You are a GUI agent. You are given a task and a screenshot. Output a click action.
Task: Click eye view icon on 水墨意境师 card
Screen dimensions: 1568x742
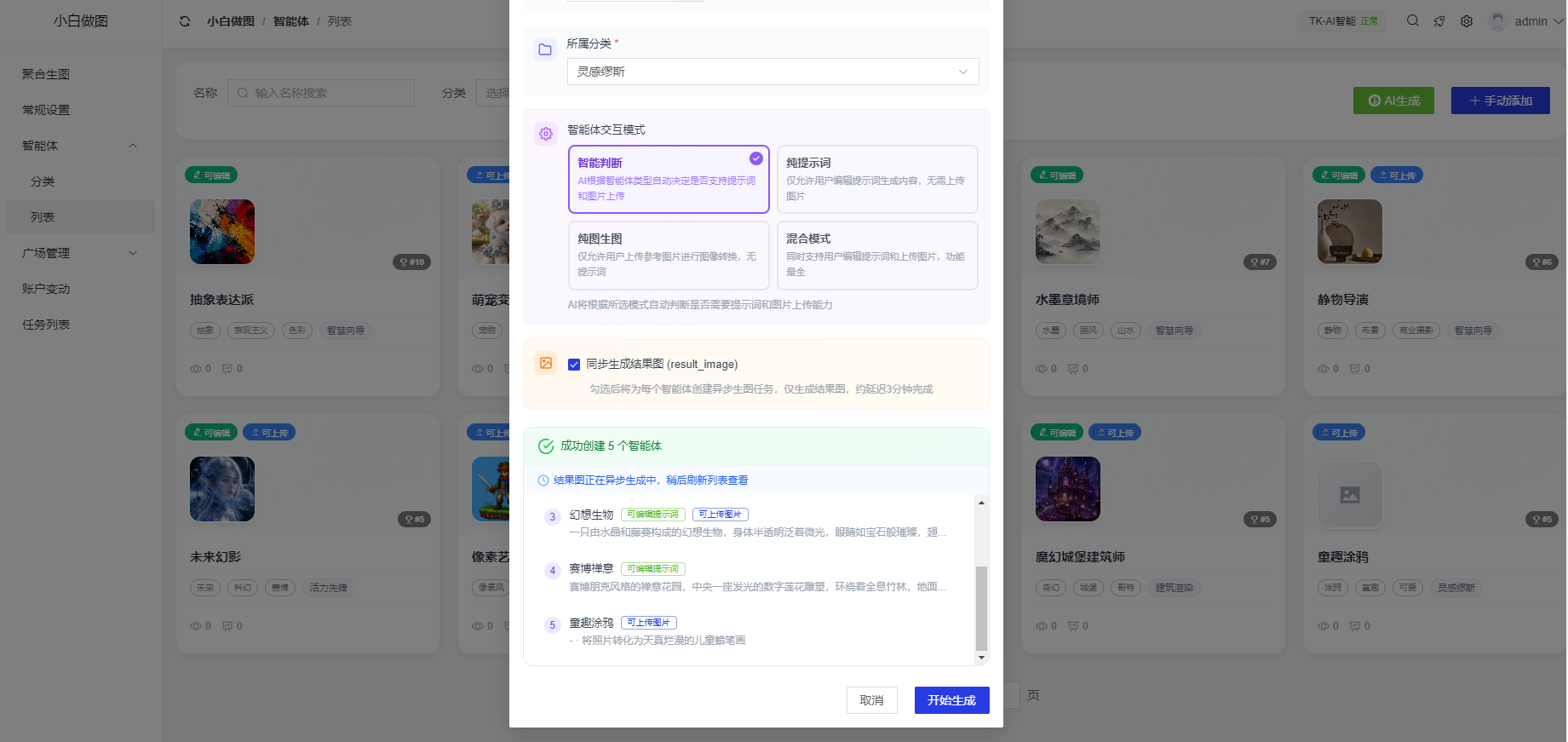click(1042, 369)
